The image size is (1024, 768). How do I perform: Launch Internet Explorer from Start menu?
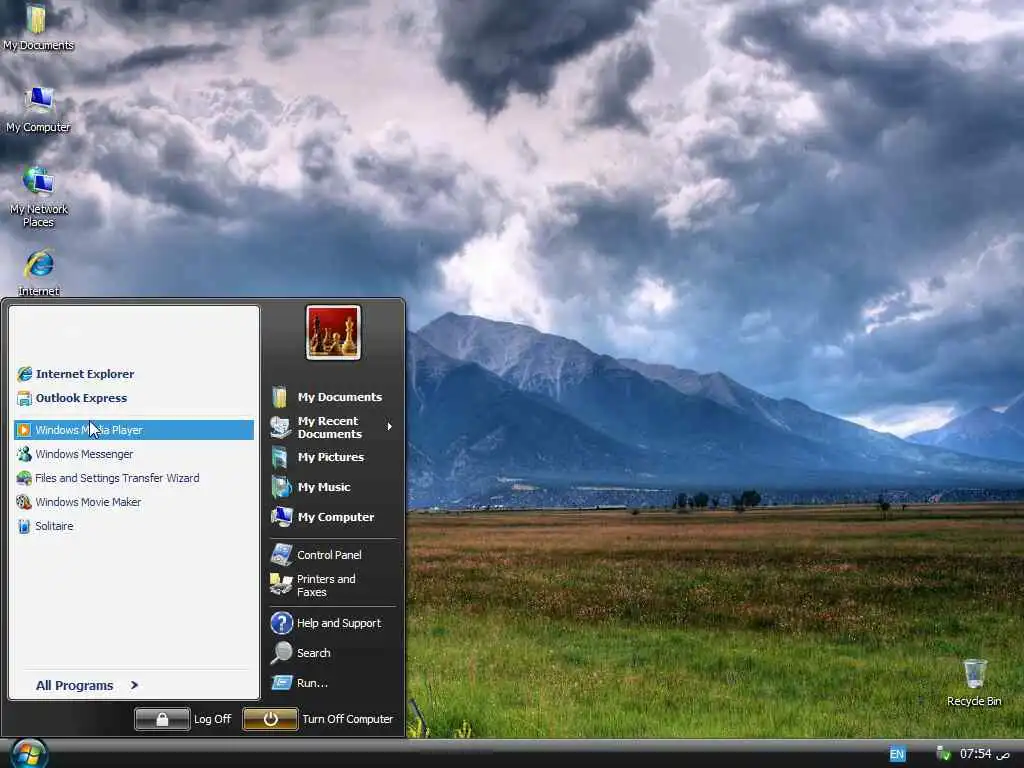[x=134, y=374]
